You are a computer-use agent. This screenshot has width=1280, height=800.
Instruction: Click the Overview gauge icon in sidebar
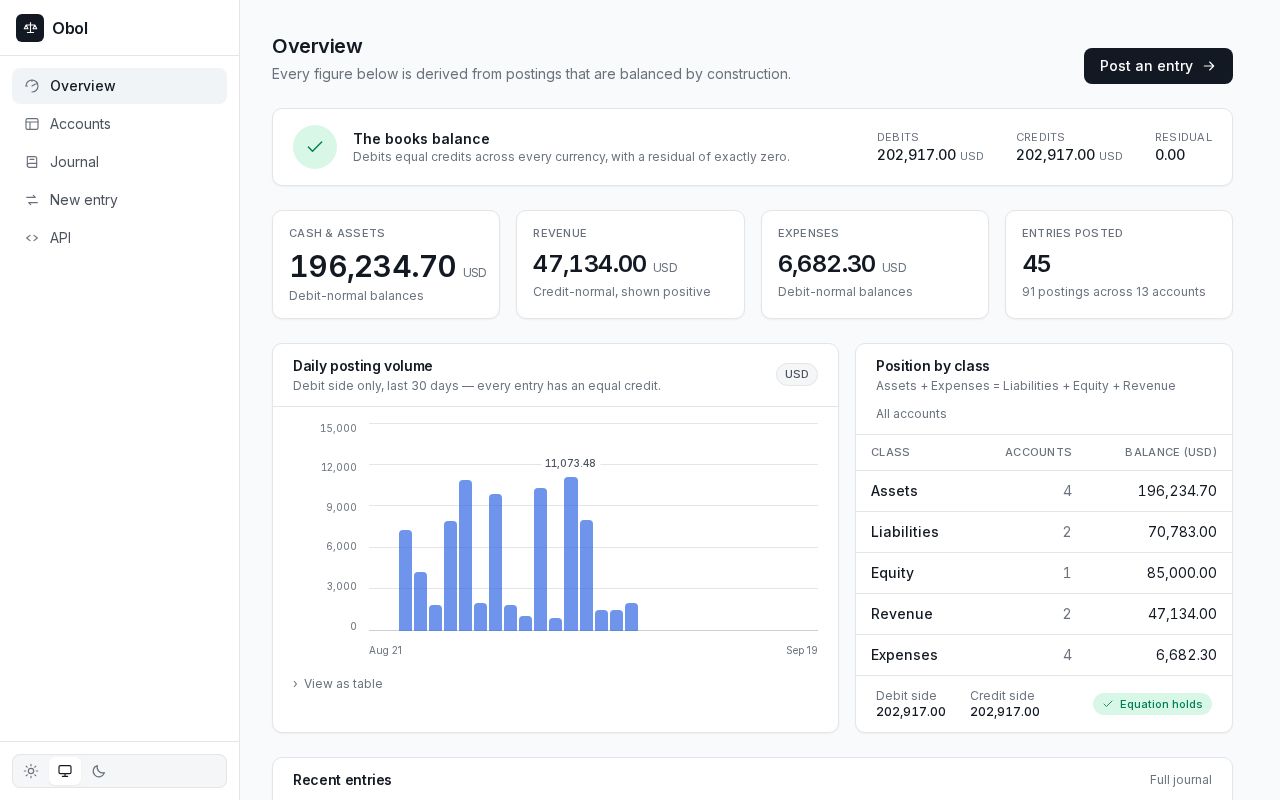pyautogui.click(x=32, y=86)
